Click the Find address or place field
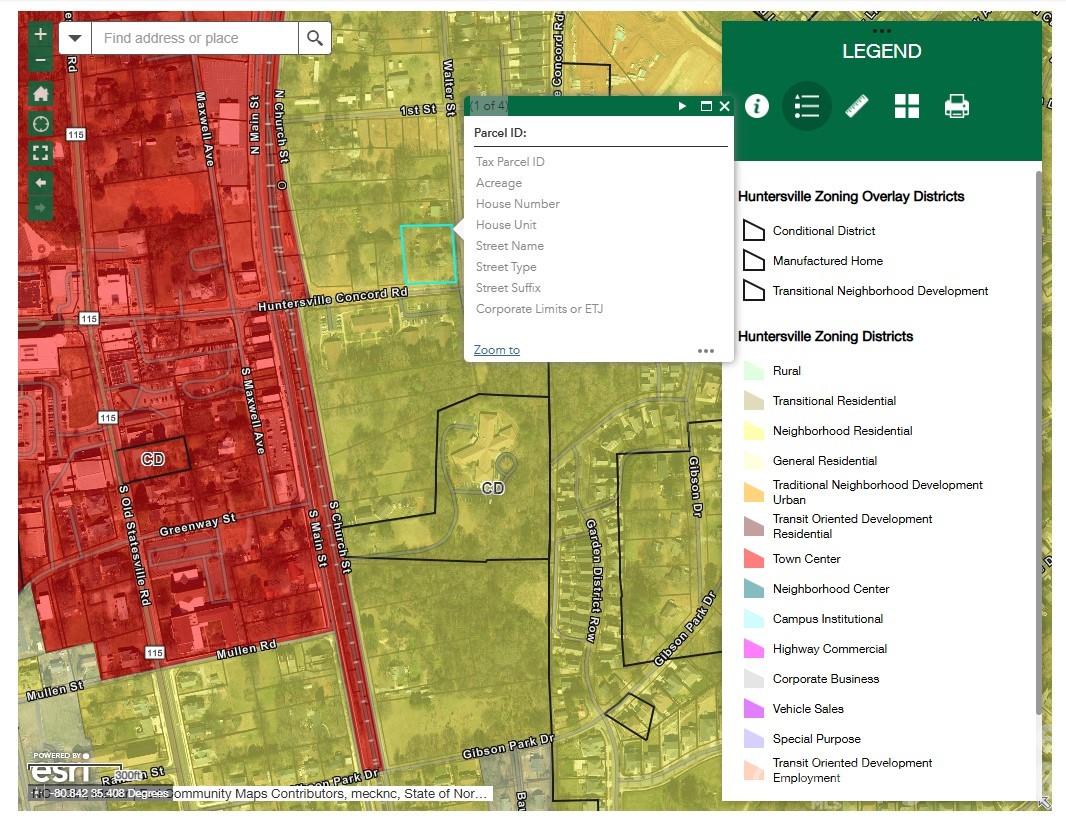 click(195, 38)
